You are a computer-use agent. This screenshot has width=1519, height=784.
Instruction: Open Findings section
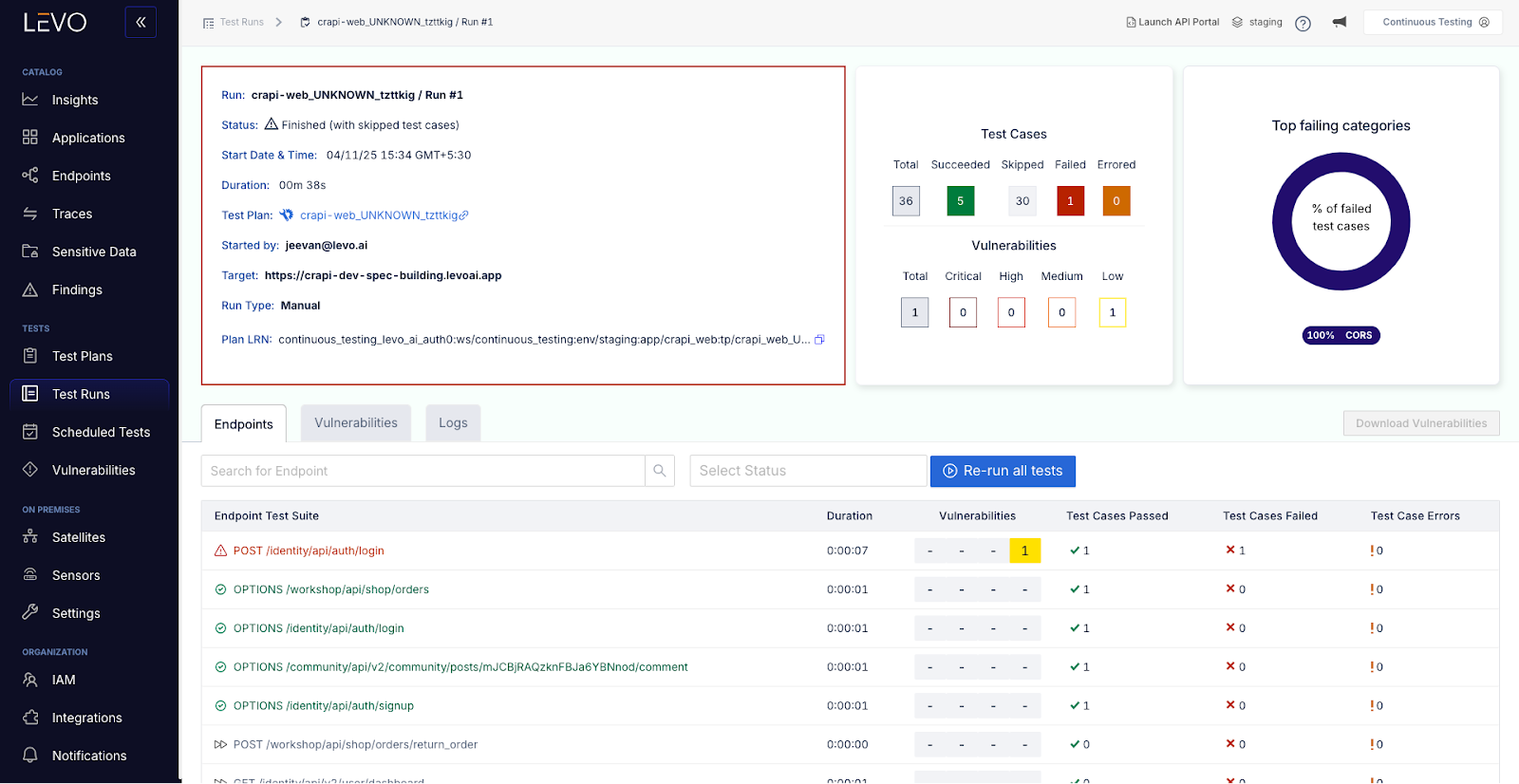[77, 289]
